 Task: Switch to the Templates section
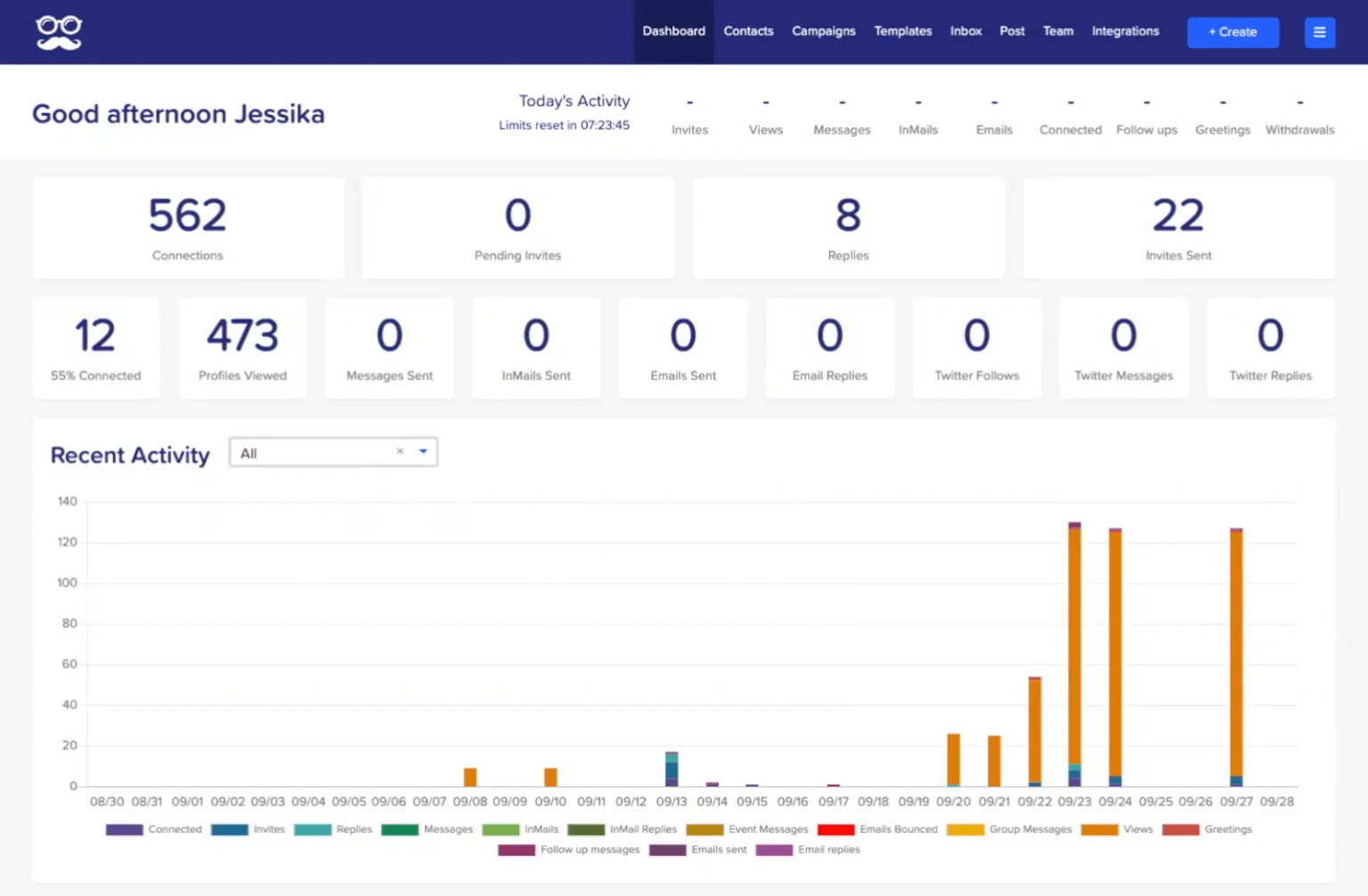[x=902, y=31]
